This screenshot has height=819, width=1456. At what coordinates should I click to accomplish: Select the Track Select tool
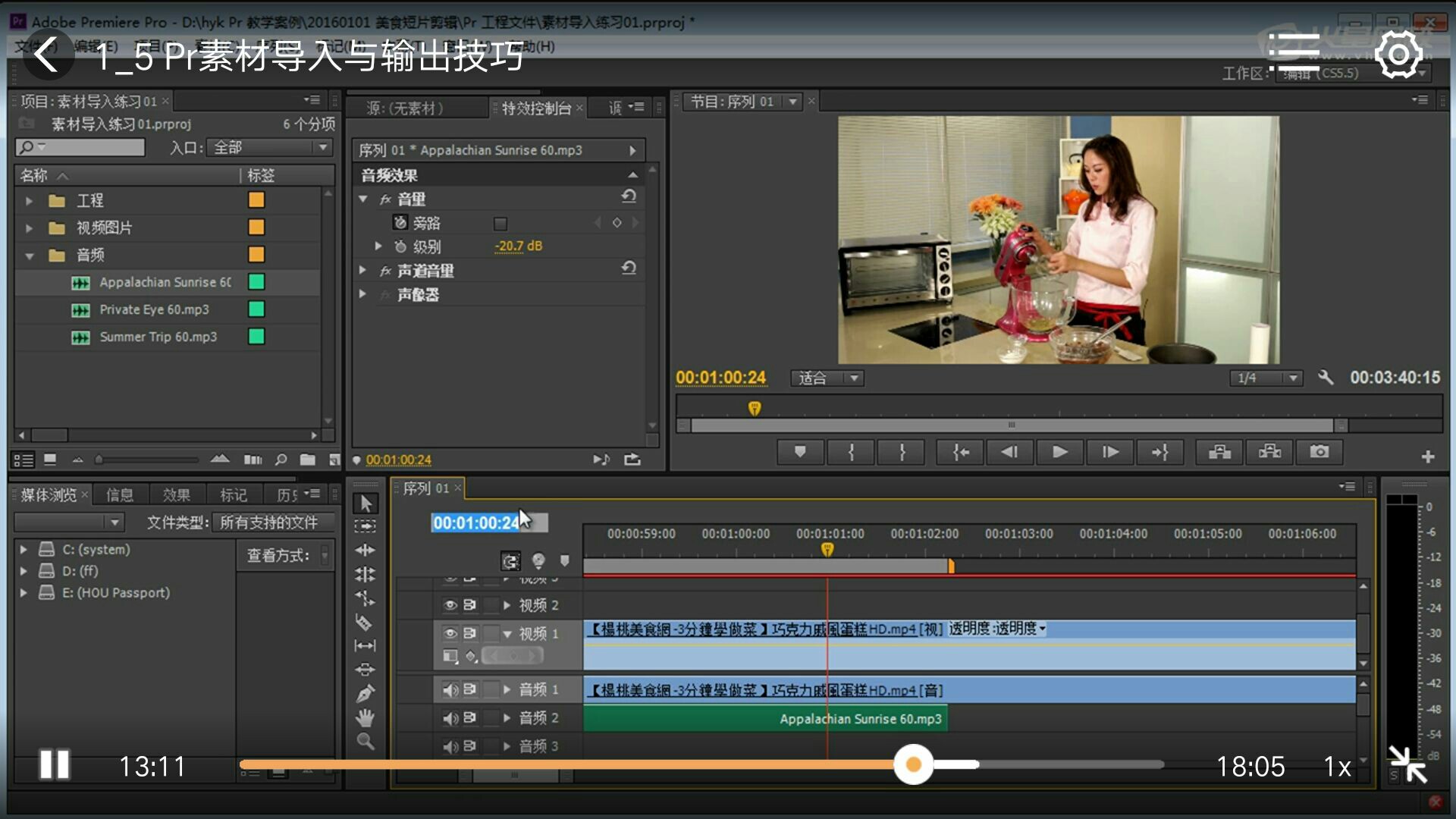click(x=366, y=526)
